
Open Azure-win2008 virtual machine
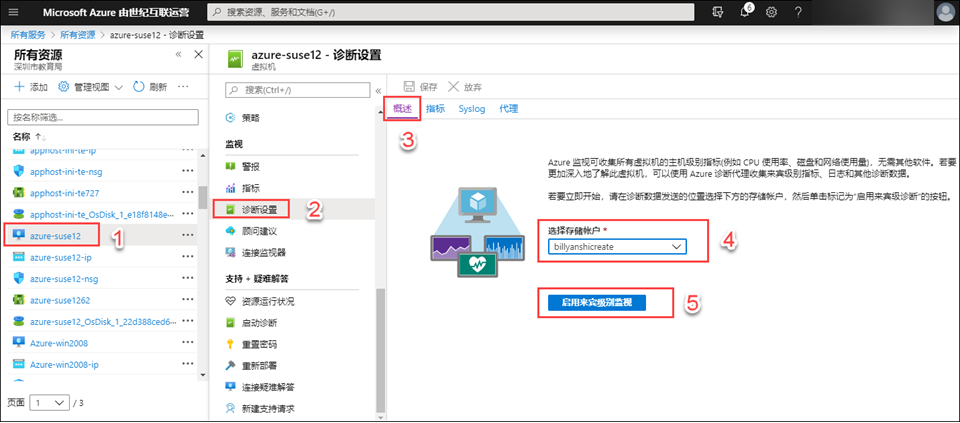click(x=60, y=343)
